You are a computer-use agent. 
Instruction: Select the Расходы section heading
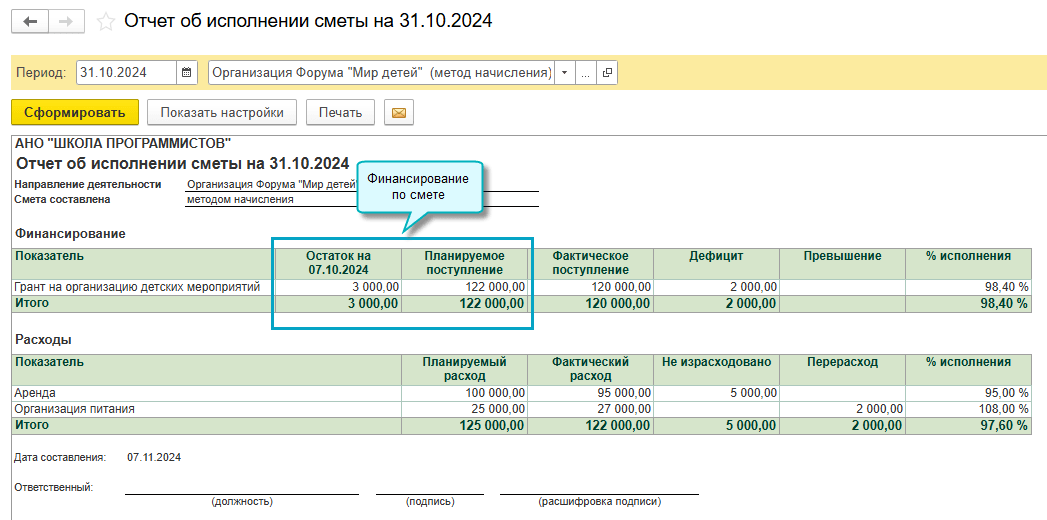43,339
